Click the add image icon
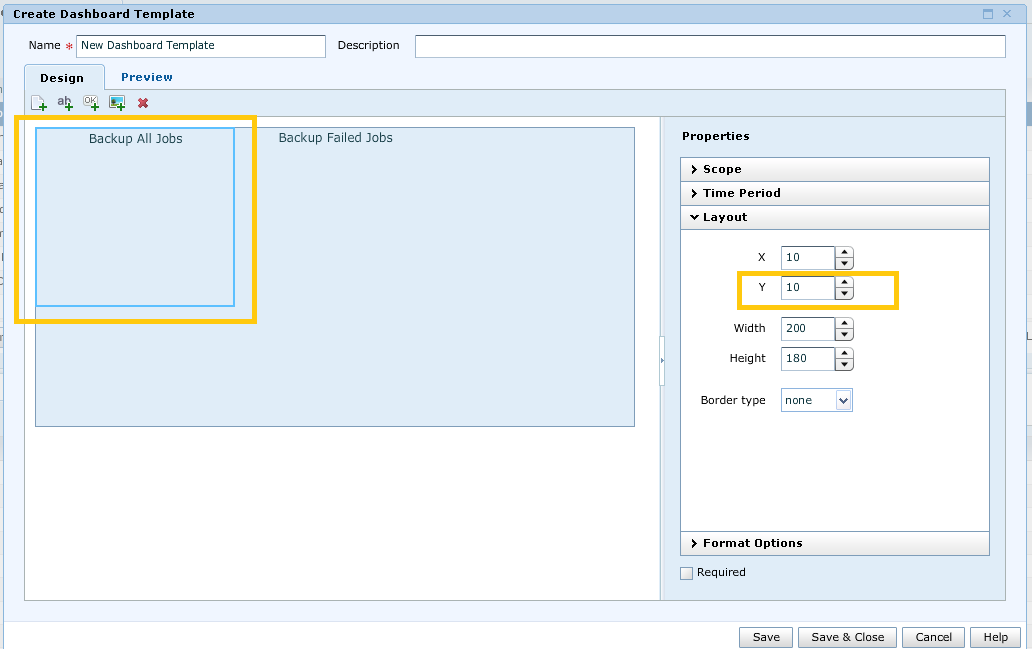The height and width of the screenshot is (649, 1032). 117,103
